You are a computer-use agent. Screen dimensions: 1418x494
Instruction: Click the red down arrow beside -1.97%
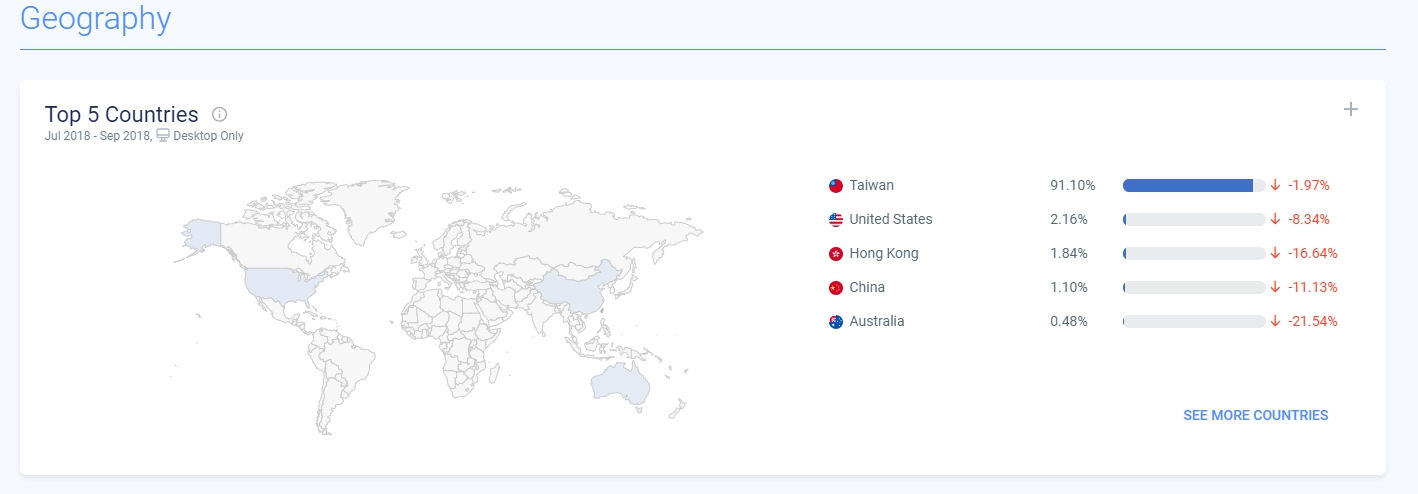coord(1275,185)
